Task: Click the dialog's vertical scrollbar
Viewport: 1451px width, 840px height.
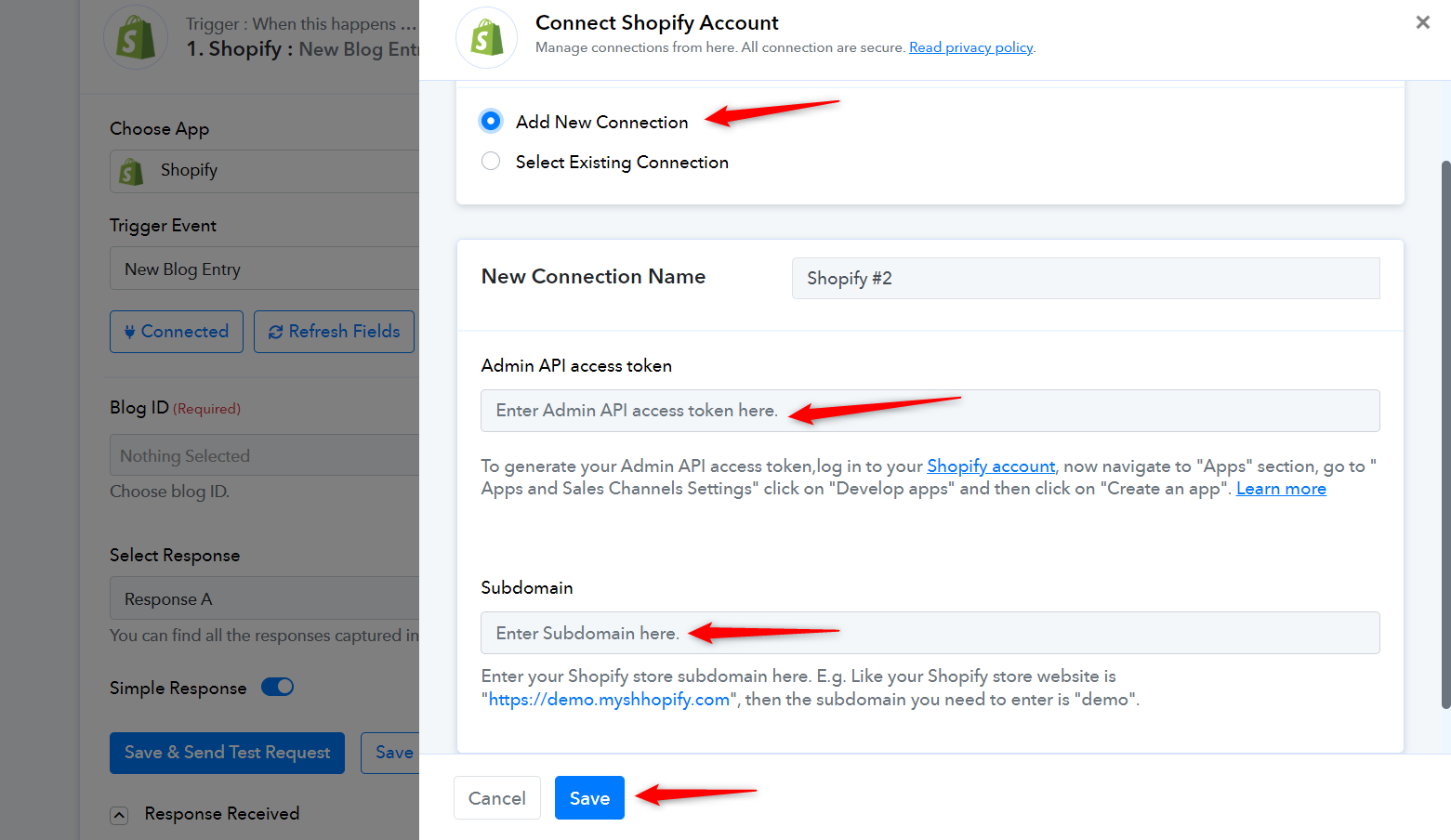Action: (1445, 434)
